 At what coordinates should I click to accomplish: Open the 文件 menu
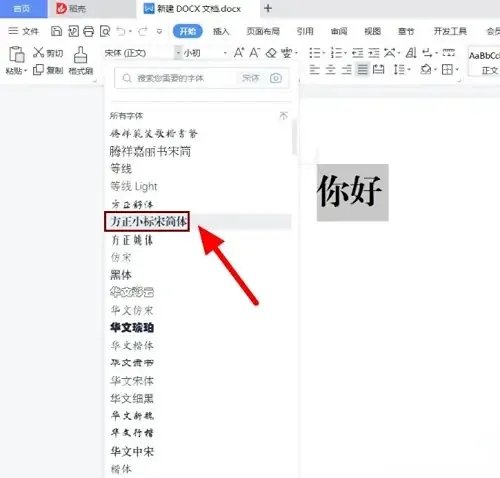24,31
